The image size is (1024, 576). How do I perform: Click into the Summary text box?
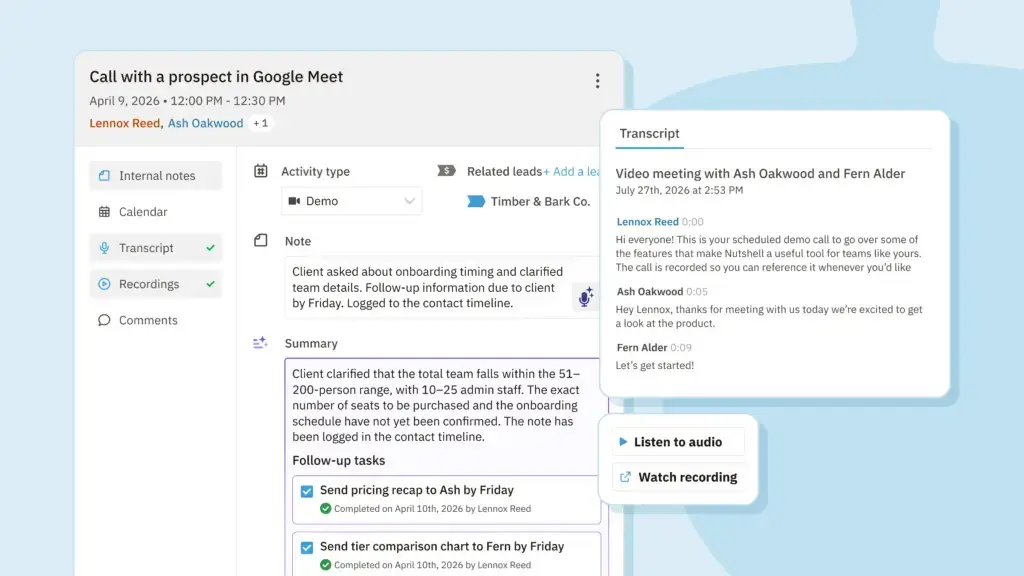pos(445,467)
